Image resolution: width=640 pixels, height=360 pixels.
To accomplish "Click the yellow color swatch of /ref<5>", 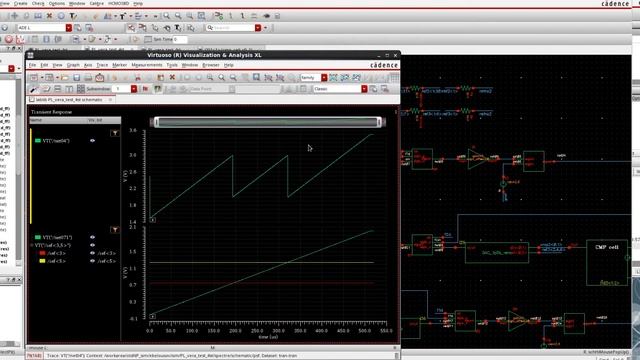I will click(x=42, y=261).
